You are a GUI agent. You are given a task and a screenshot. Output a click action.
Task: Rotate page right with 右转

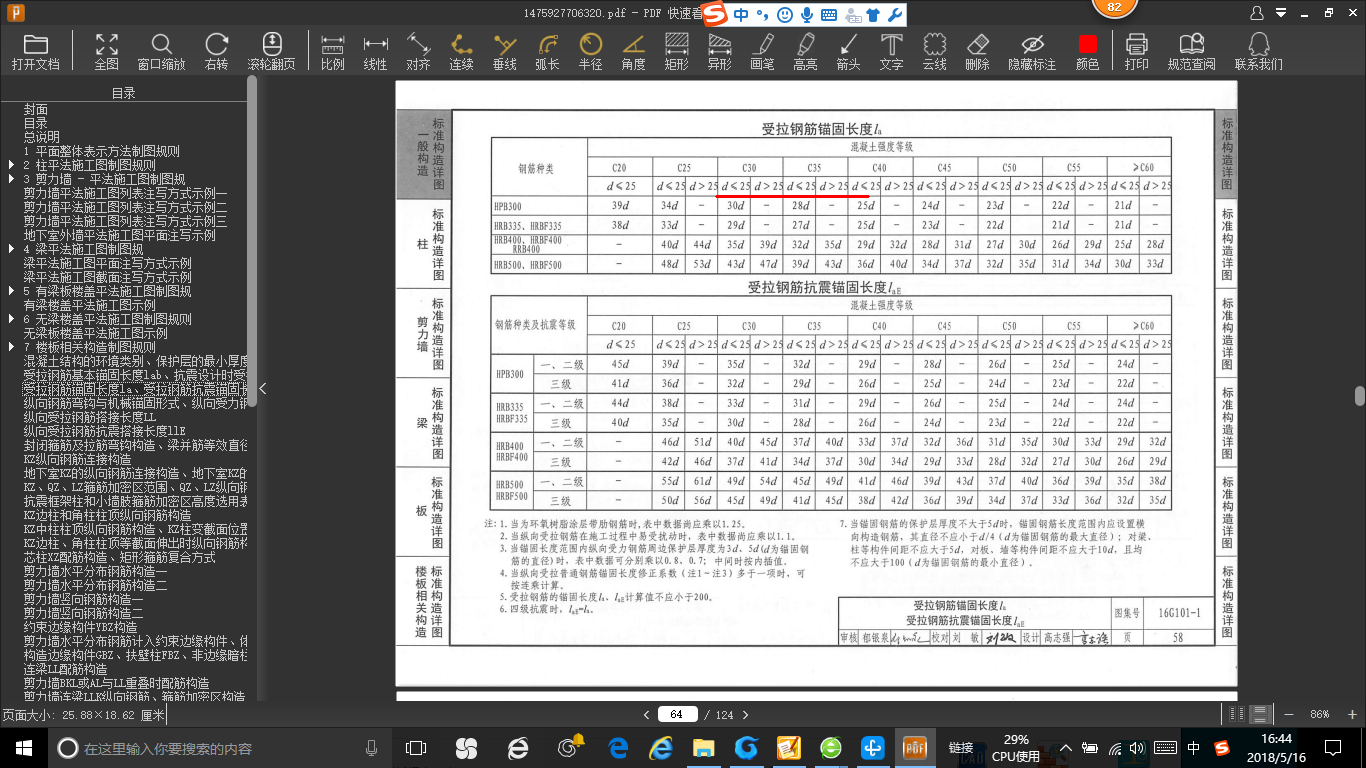(x=216, y=51)
